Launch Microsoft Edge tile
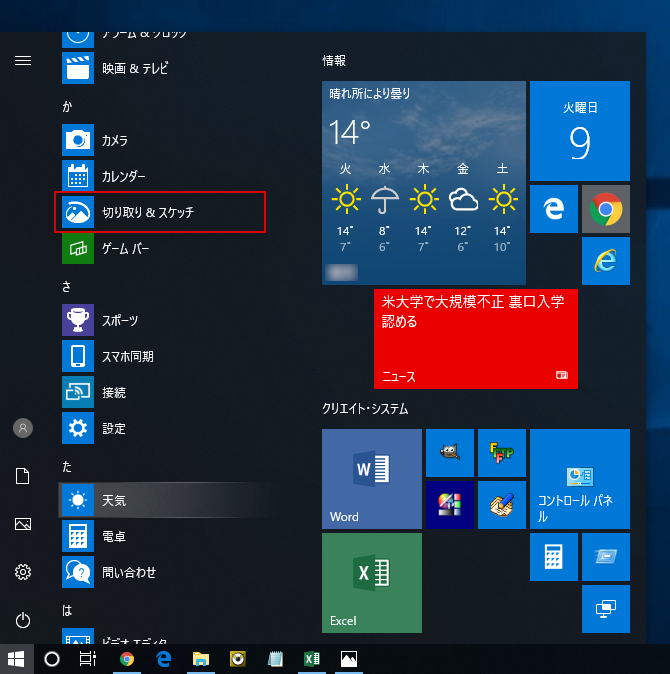 [554, 209]
